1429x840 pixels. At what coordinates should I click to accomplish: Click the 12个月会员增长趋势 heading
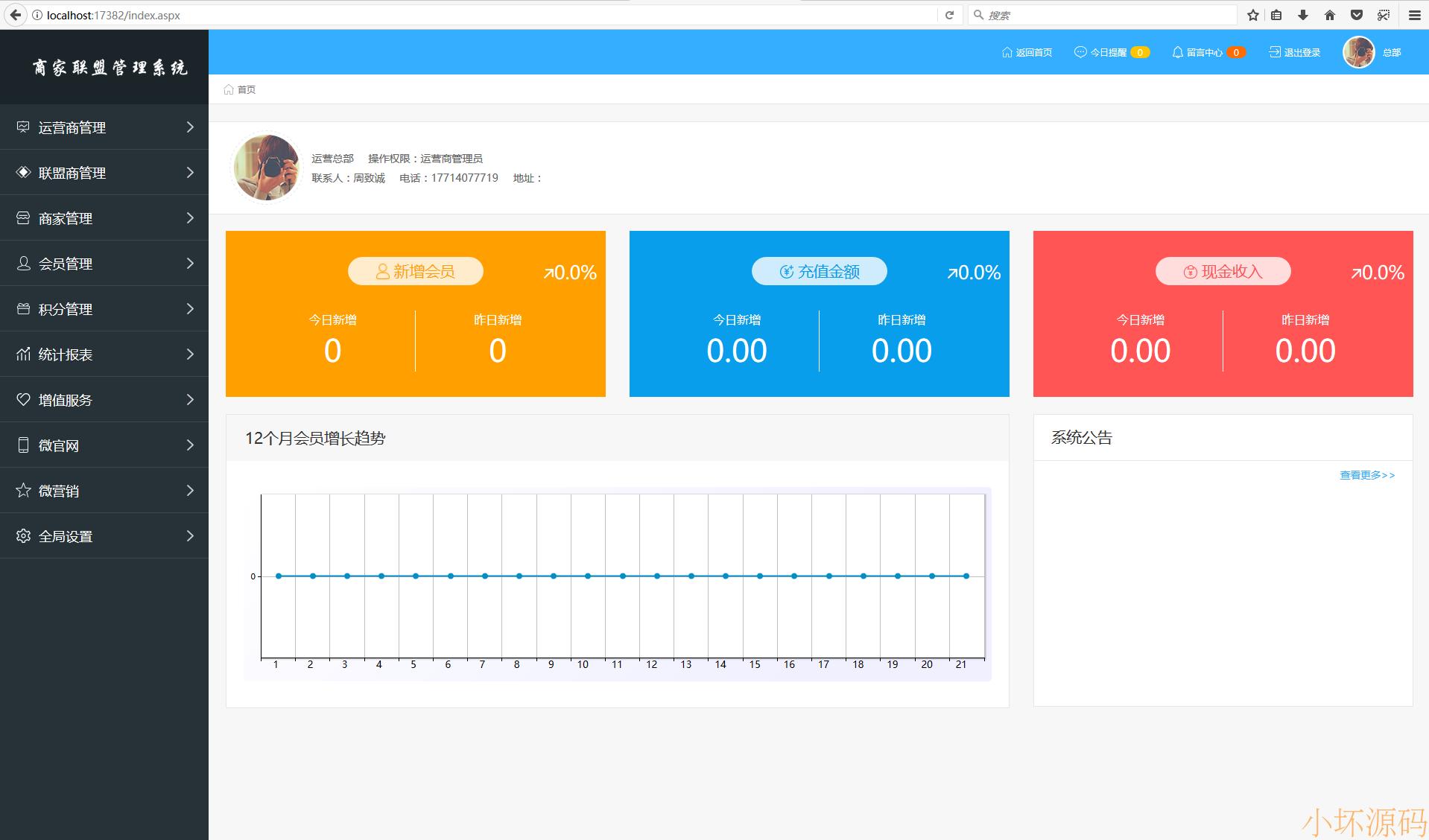pyautogui.click(x=315, y=439)
